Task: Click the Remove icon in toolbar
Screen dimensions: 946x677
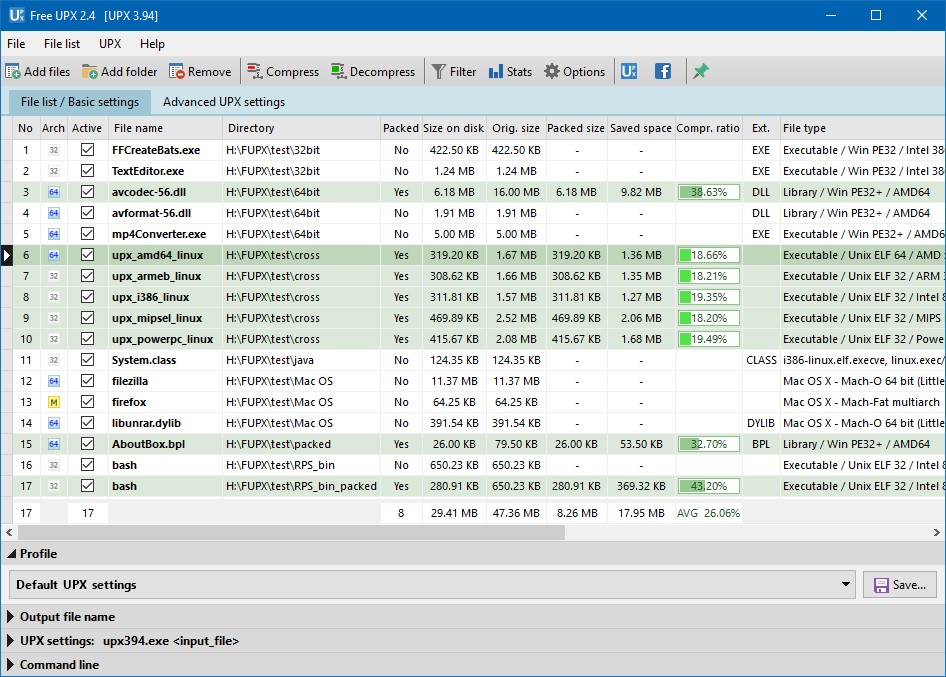Action: click(177, 72)
